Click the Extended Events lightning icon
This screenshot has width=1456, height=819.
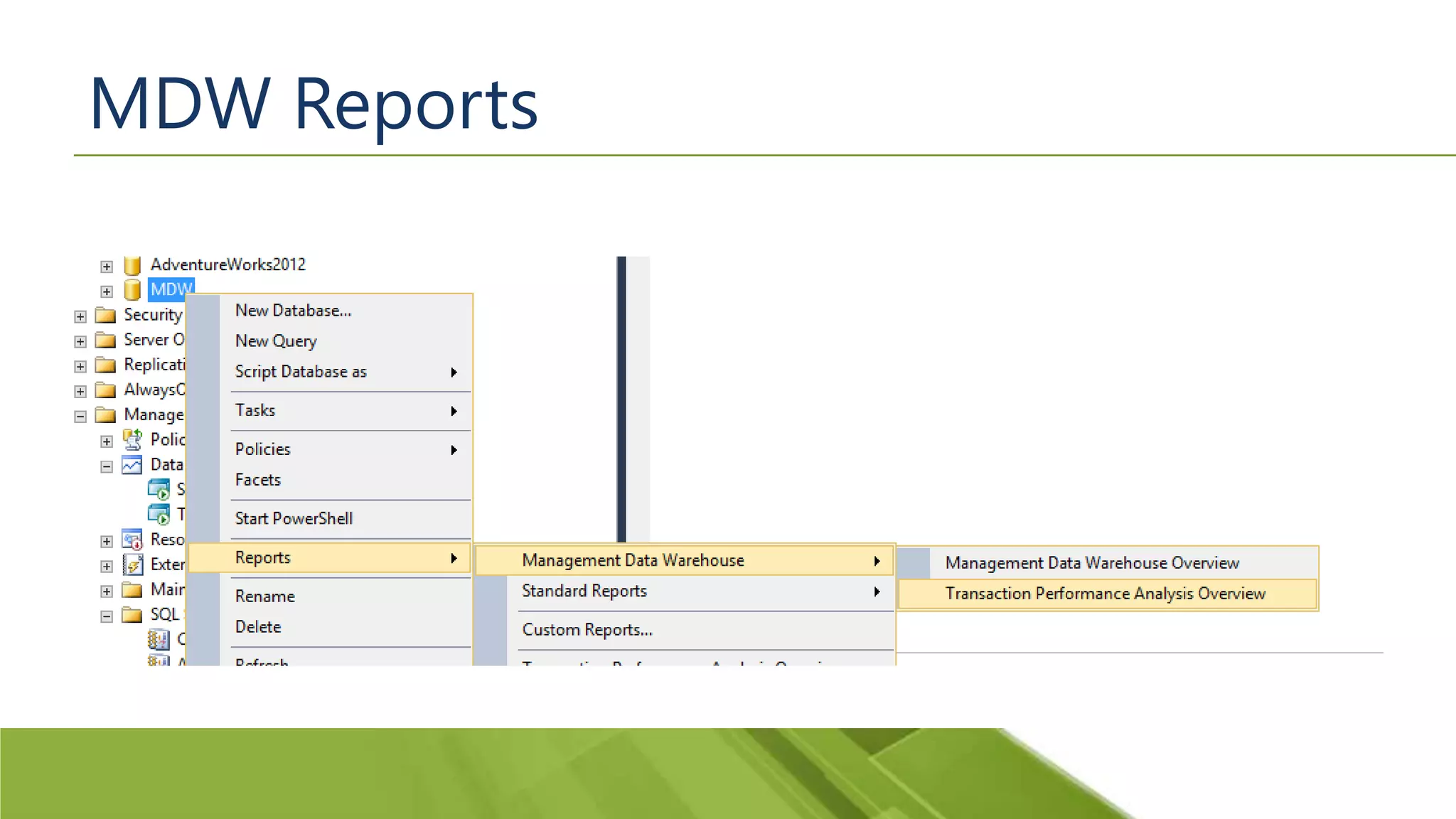tap(132, 565)
